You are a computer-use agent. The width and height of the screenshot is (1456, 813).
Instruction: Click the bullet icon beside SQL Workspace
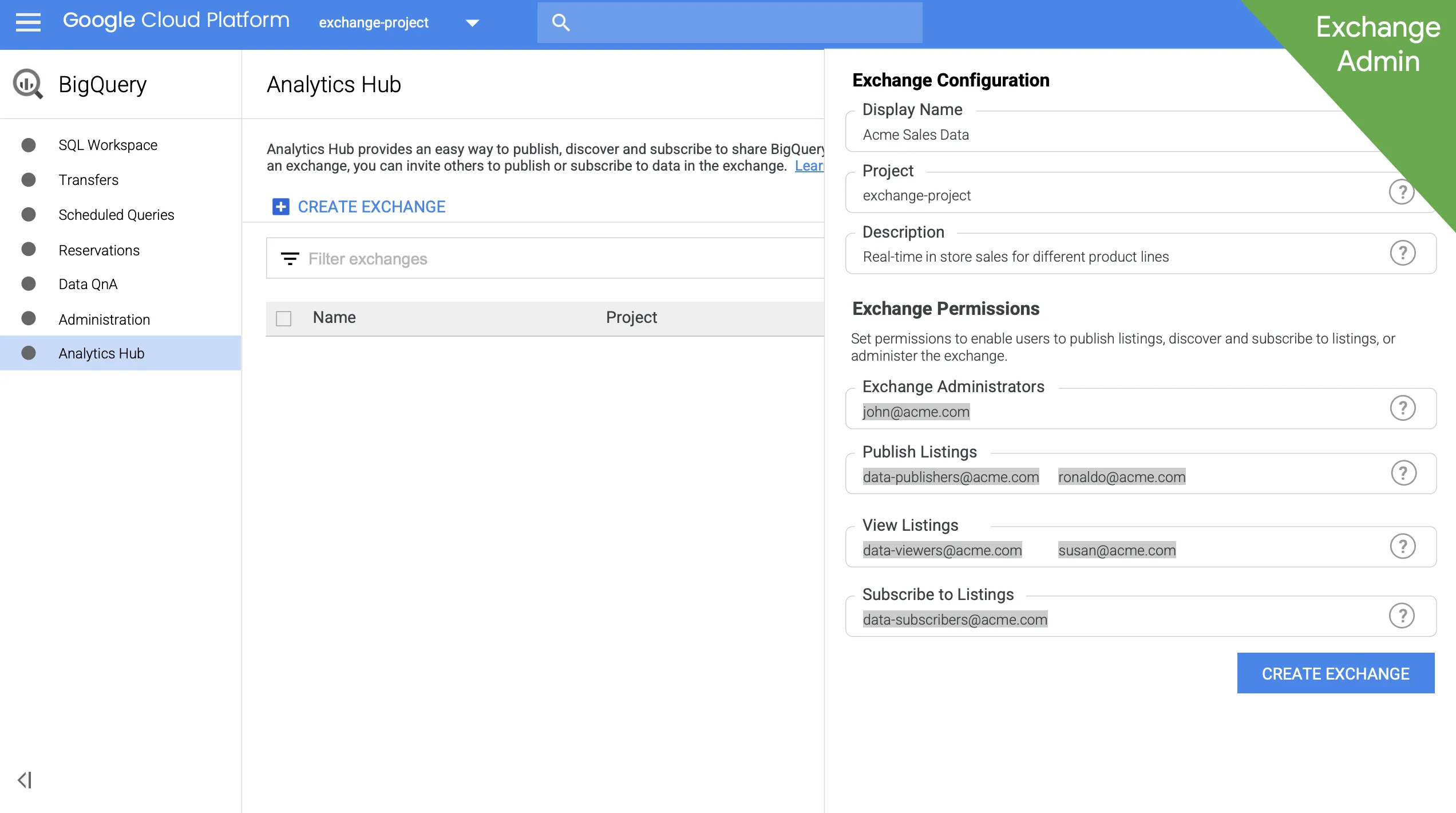point(29,145)
